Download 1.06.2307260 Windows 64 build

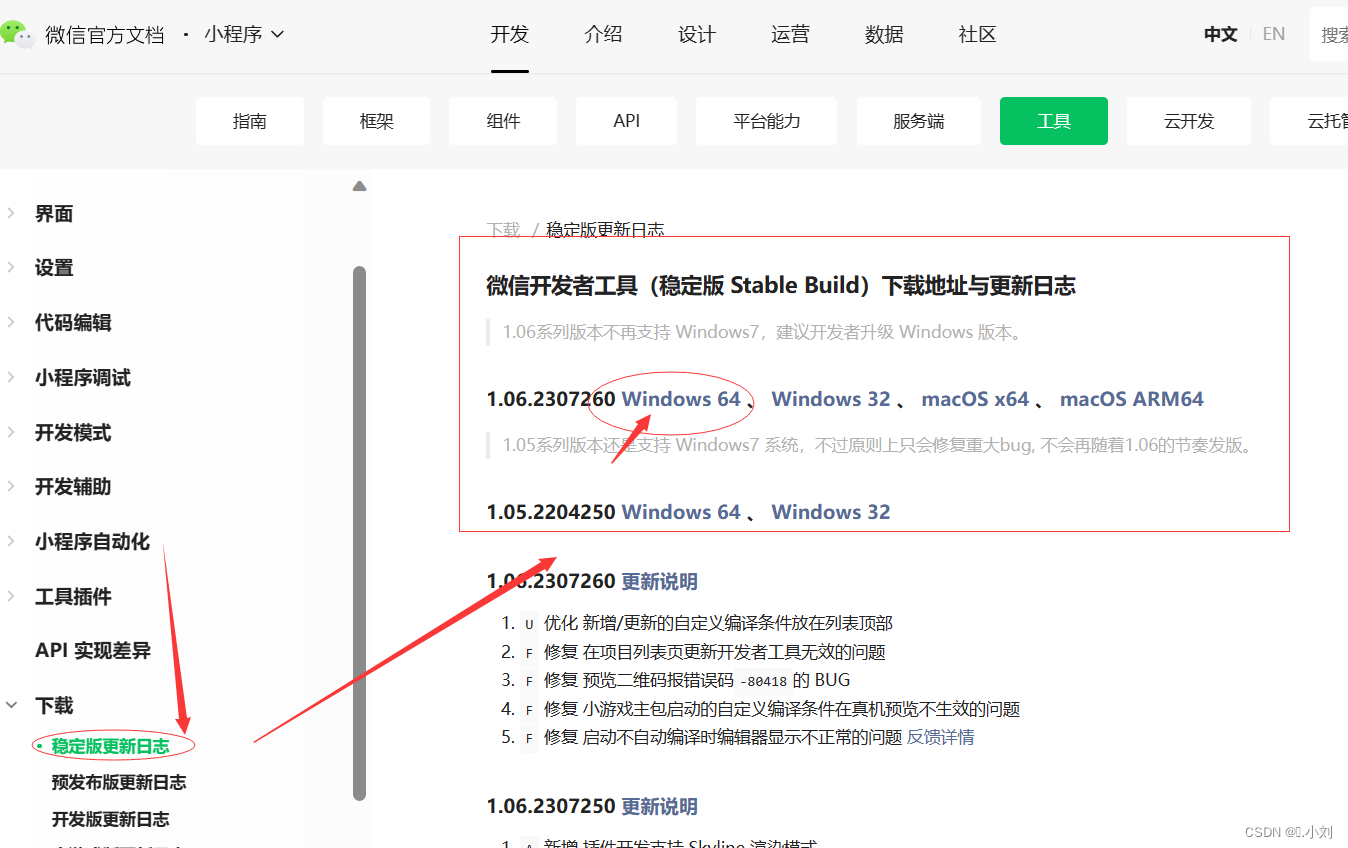click(681, 399)
